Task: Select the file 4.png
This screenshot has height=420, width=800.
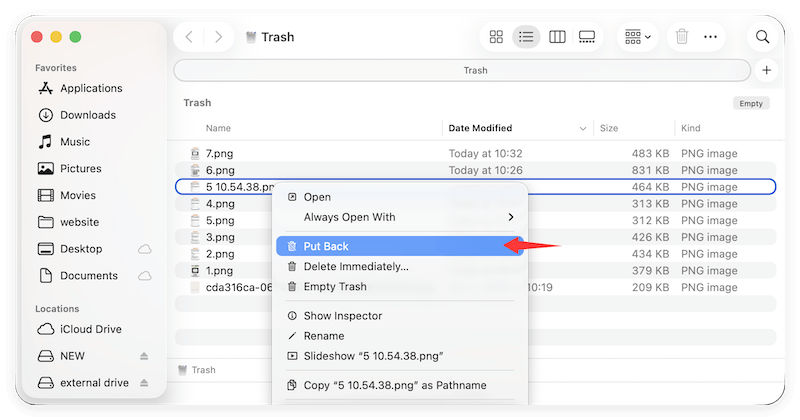Action: coord(220,204)
